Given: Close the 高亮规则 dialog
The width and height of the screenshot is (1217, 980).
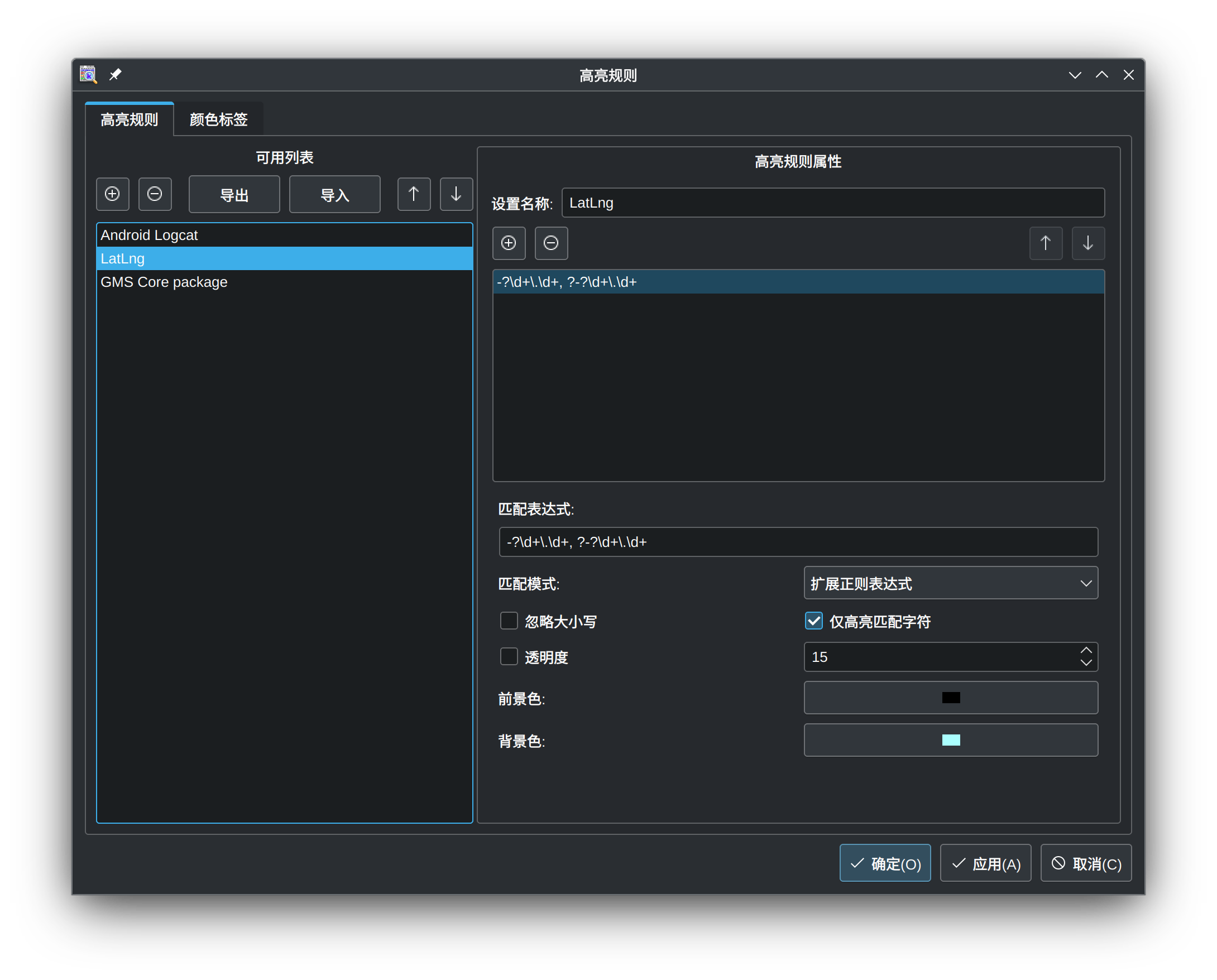Looking at the screenshot, I should pos(1129,75).
